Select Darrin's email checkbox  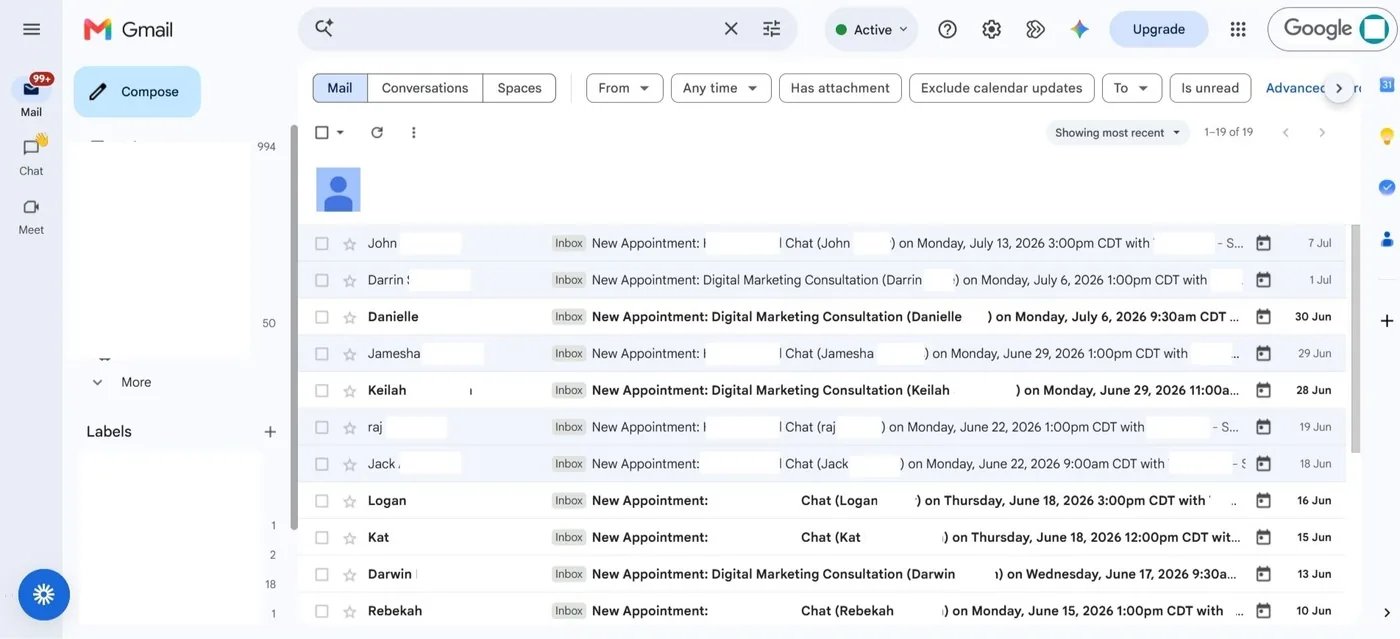coord(321,280)
